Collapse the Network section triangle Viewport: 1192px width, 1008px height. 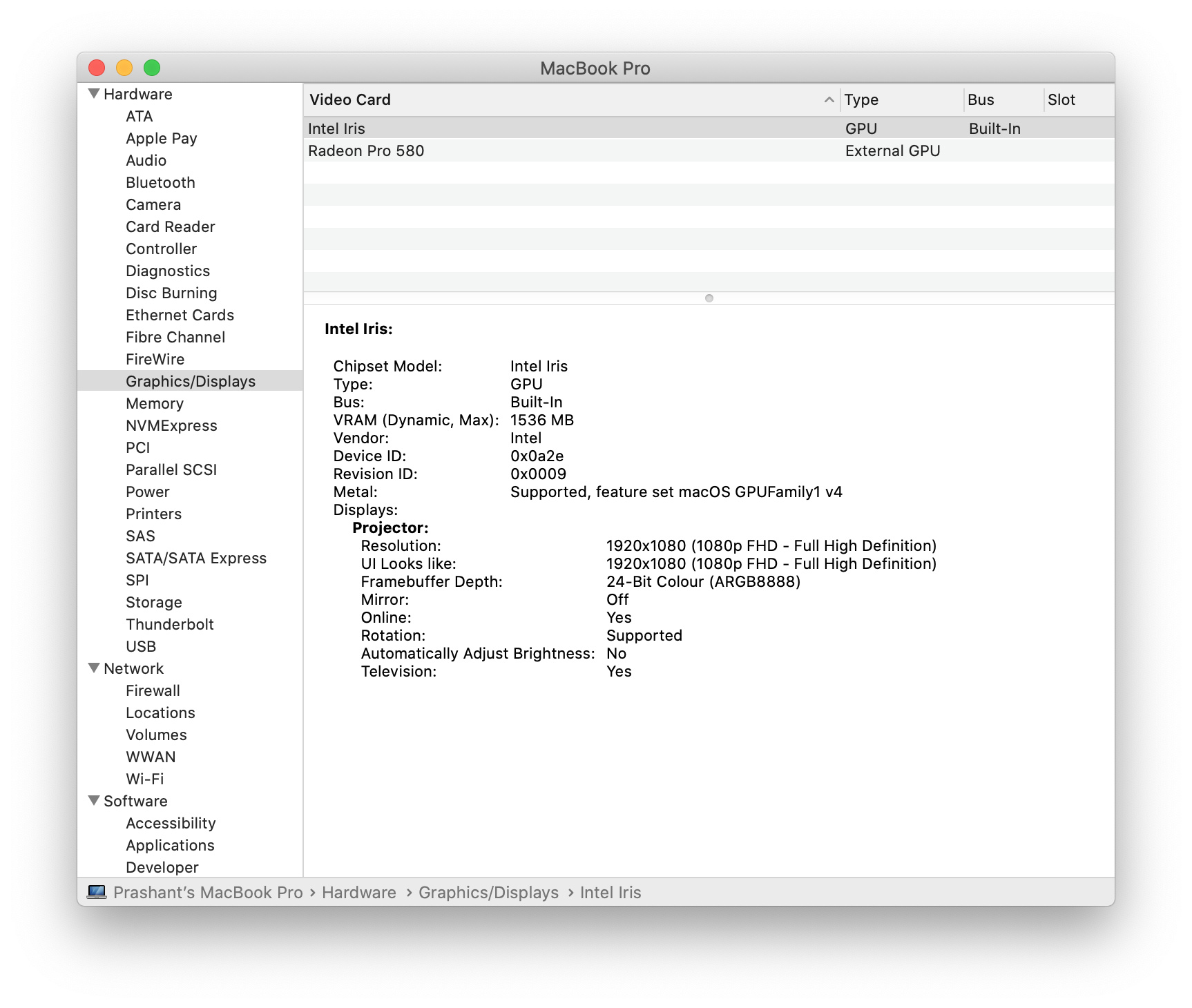coord(94,668)
